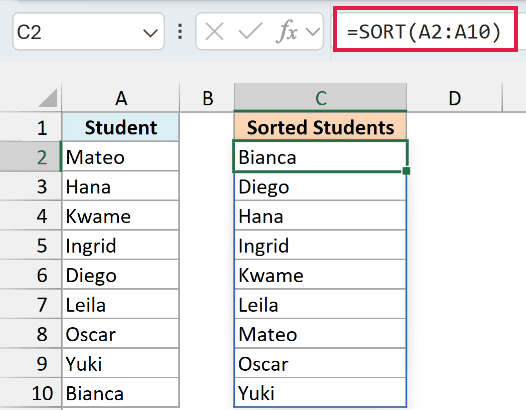The height and width of the screenshot is (410, 526).
Task: Select cell A3 containing Hana
Action: coord(121,186)
